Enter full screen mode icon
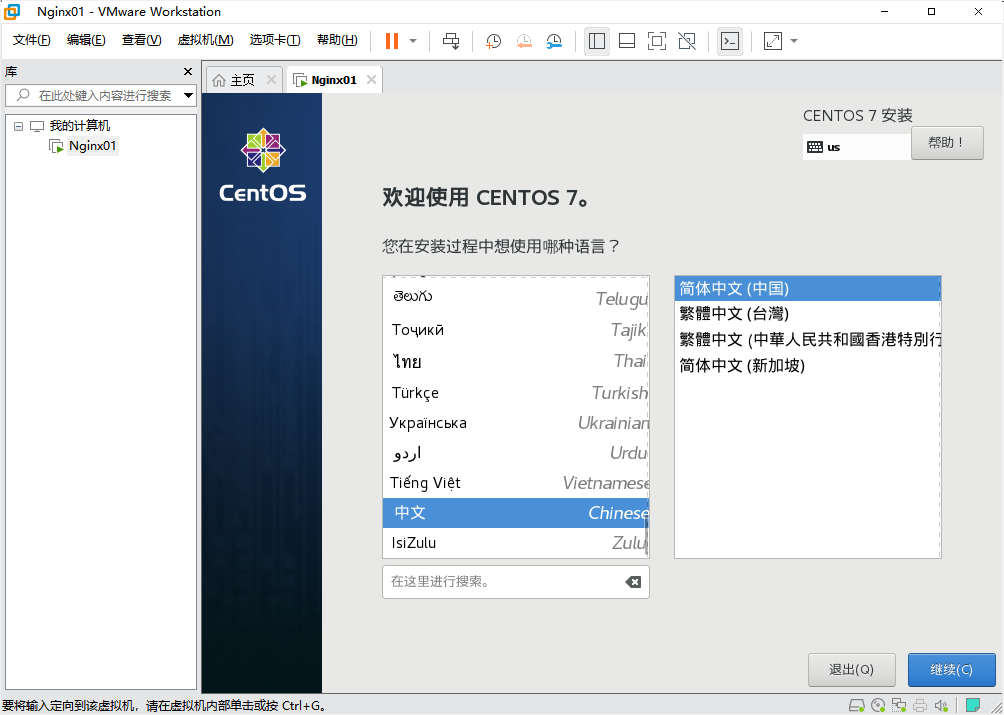The height and width of the screenshot is (715, 1004). coord(657,42)
